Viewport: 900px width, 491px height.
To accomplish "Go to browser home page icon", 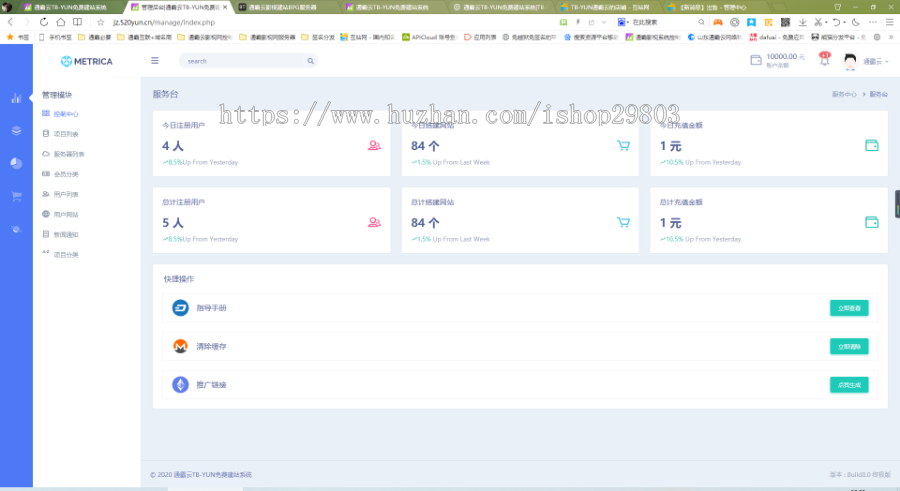I will (60, 22).
